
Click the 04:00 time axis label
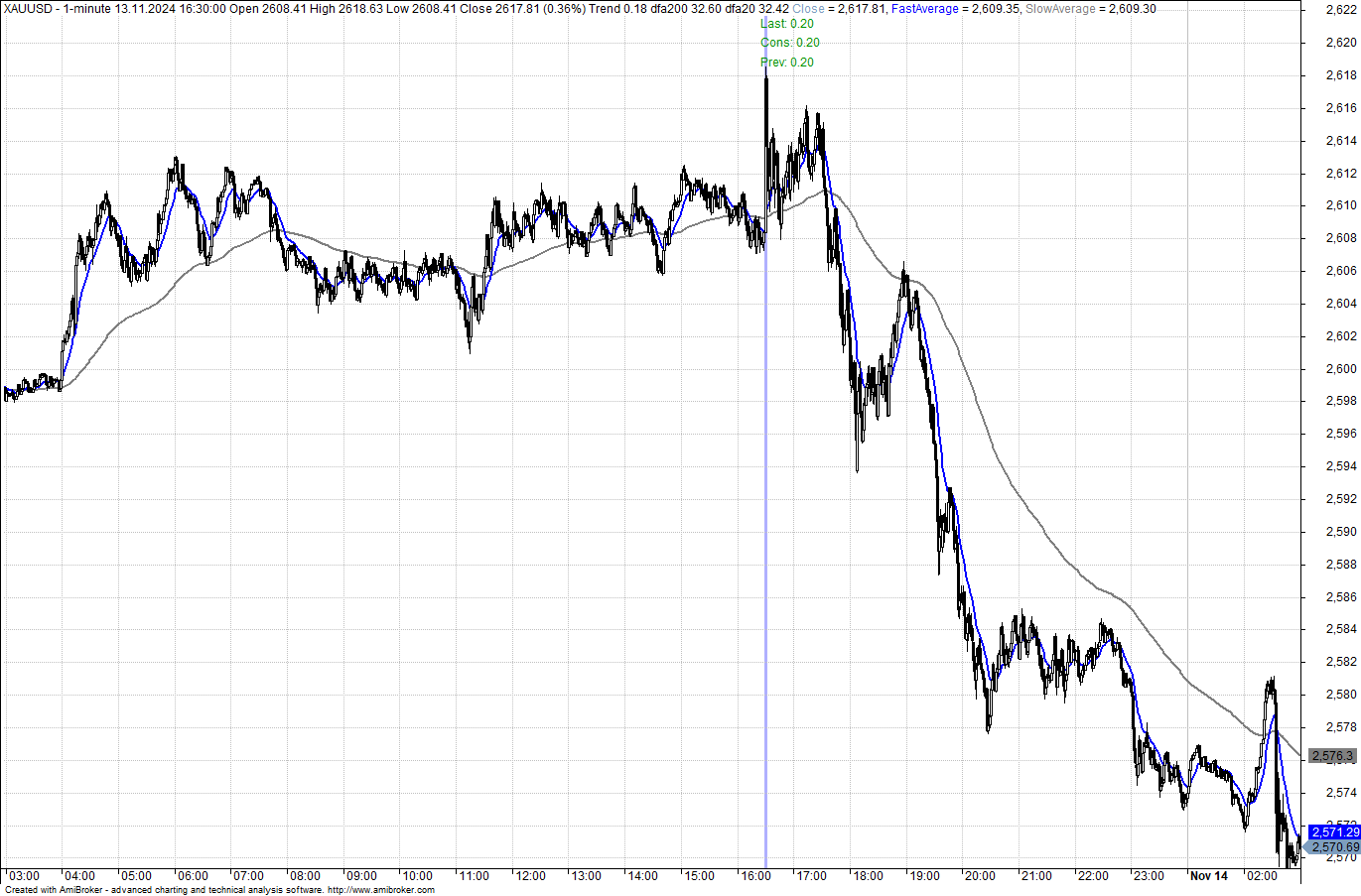tap(79, 876)
